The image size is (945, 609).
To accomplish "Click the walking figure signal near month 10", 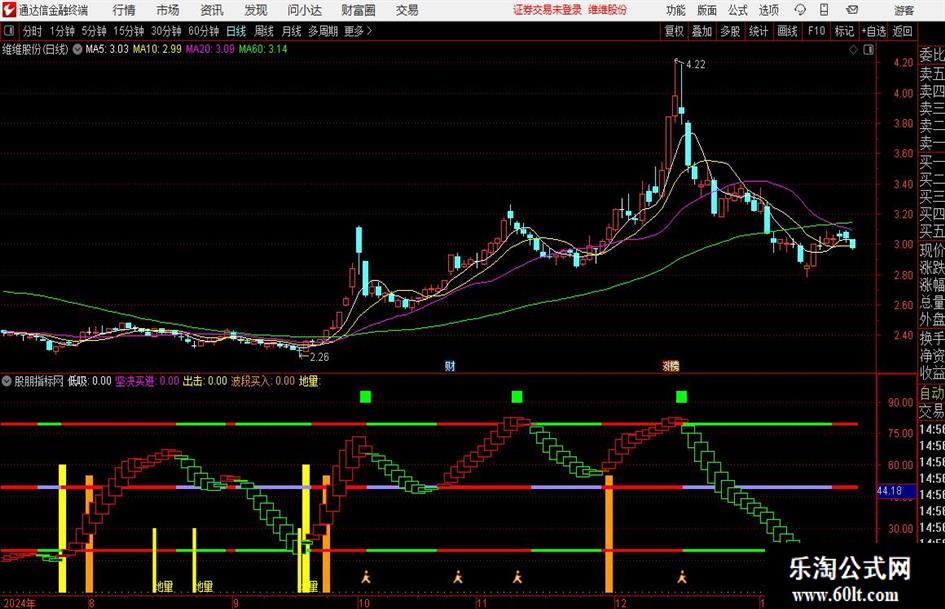I will click(x=366, y=577).
